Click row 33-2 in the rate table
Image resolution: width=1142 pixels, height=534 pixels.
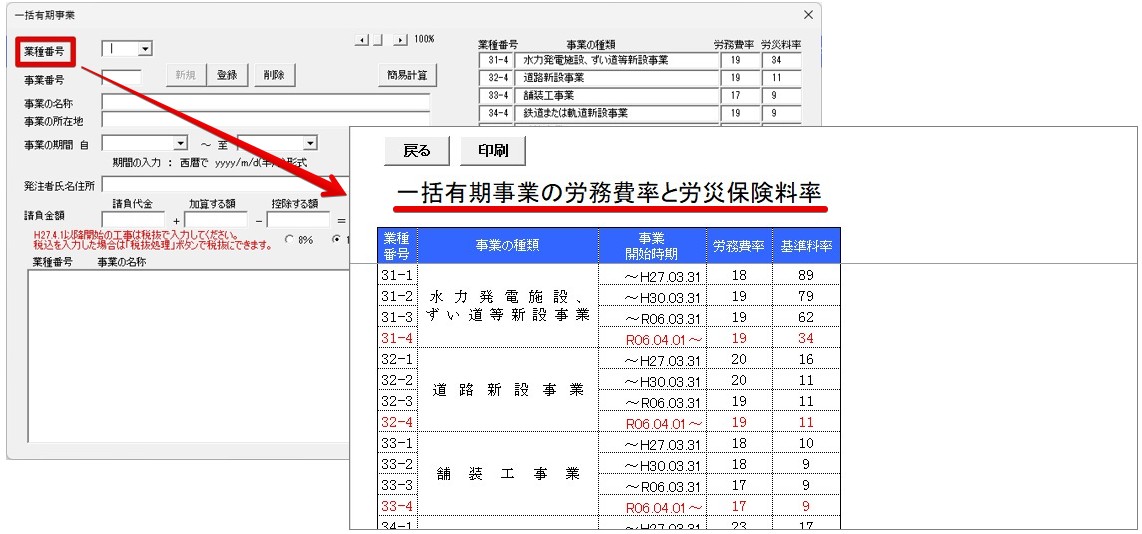coord(609,464)
